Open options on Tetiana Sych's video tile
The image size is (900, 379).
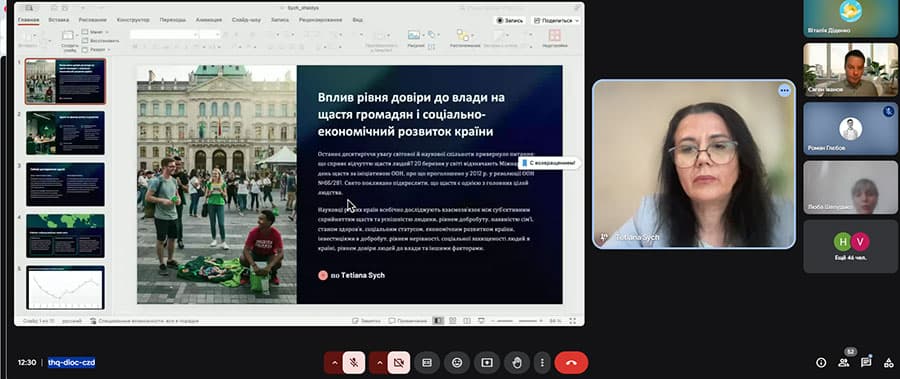[x=784, y=91]
